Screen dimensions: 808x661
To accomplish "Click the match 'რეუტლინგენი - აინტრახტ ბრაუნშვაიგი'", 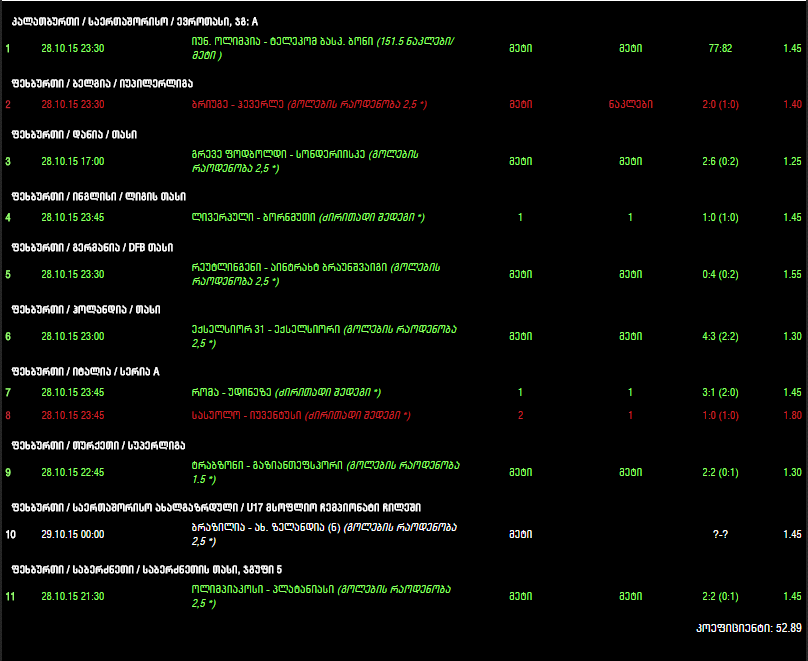I will (x=289, y=267).
